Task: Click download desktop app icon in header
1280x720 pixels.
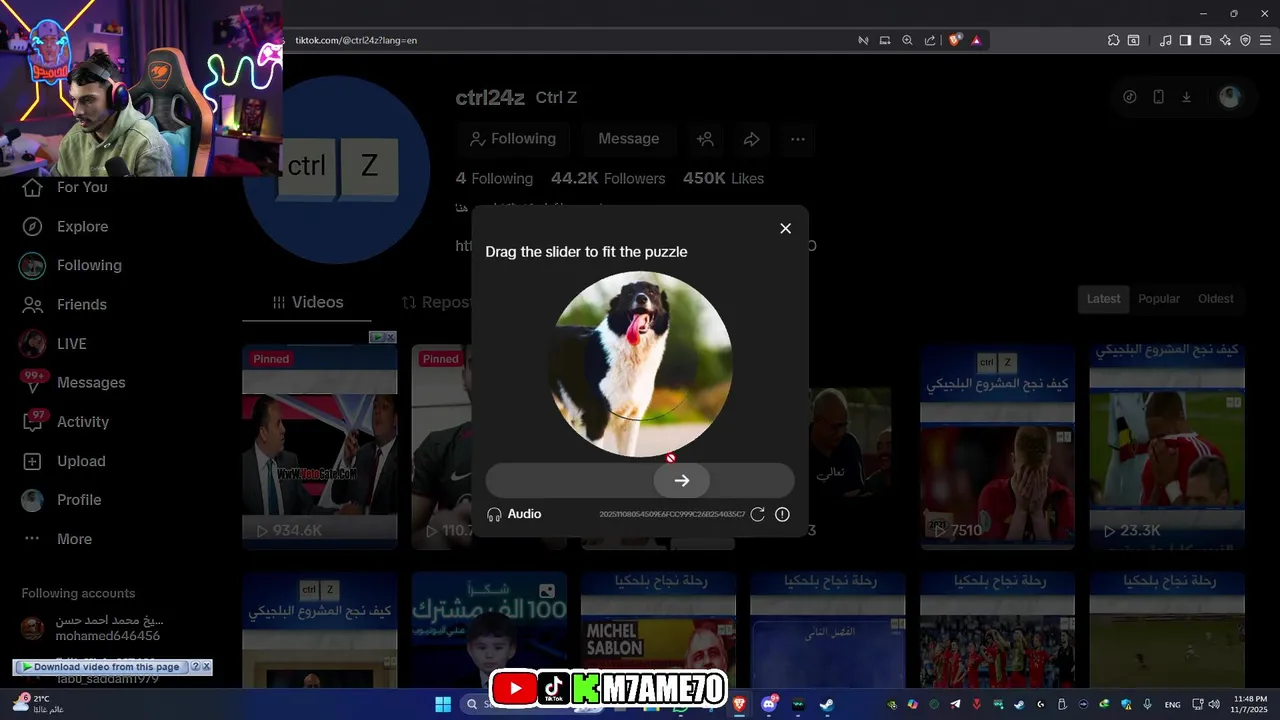Action: [x=1186, y=97]
